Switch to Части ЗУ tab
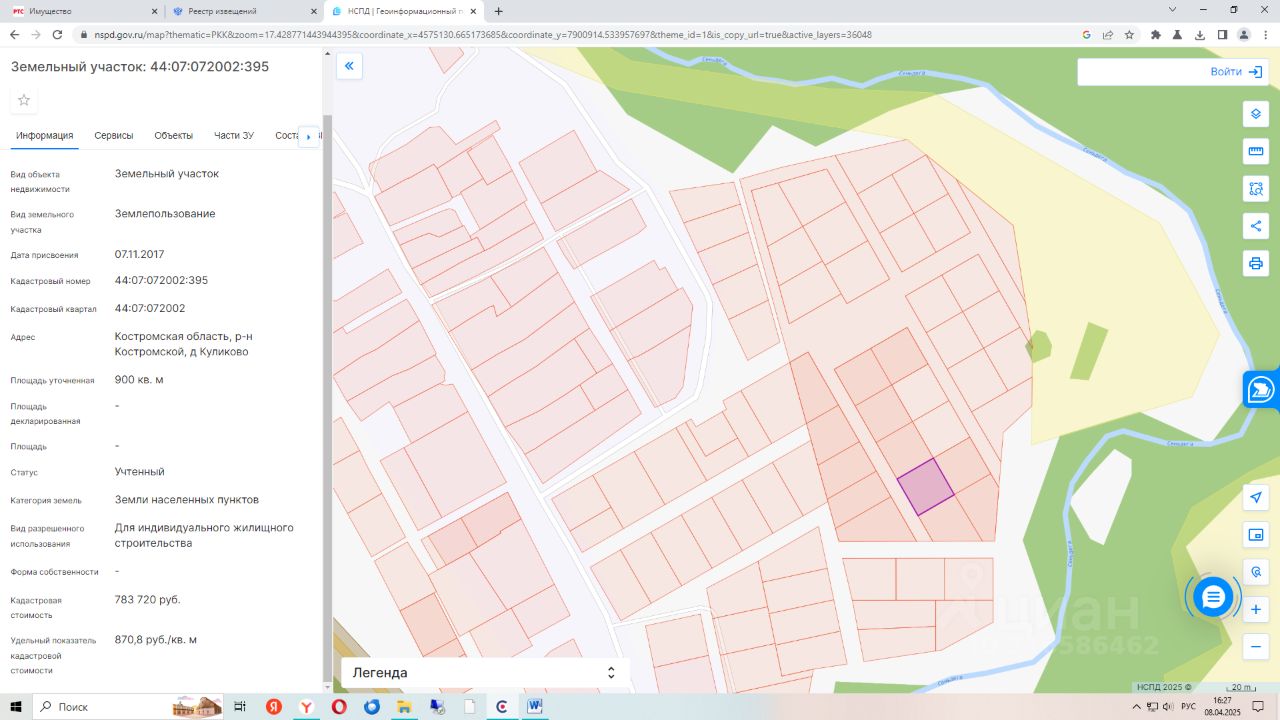 point(234,136)
